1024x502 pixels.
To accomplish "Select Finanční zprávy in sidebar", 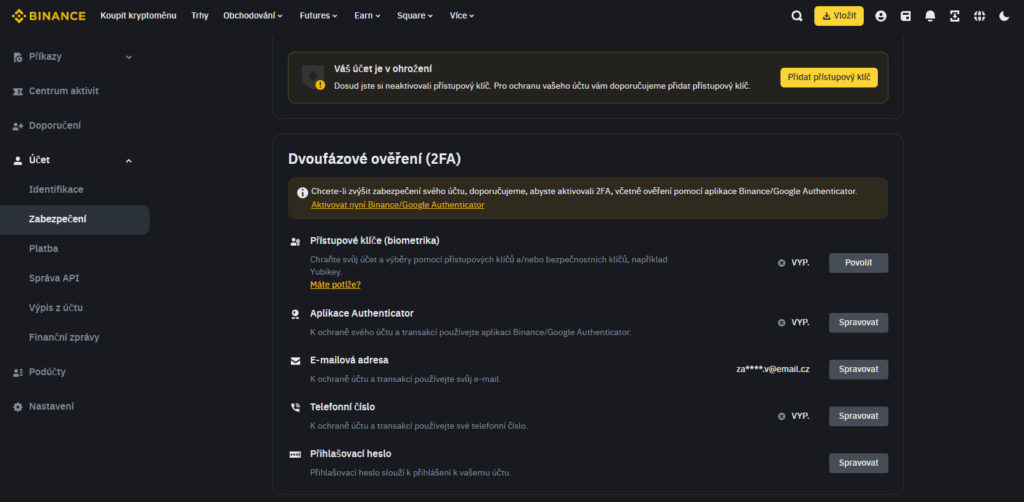I will click(64, 337).
